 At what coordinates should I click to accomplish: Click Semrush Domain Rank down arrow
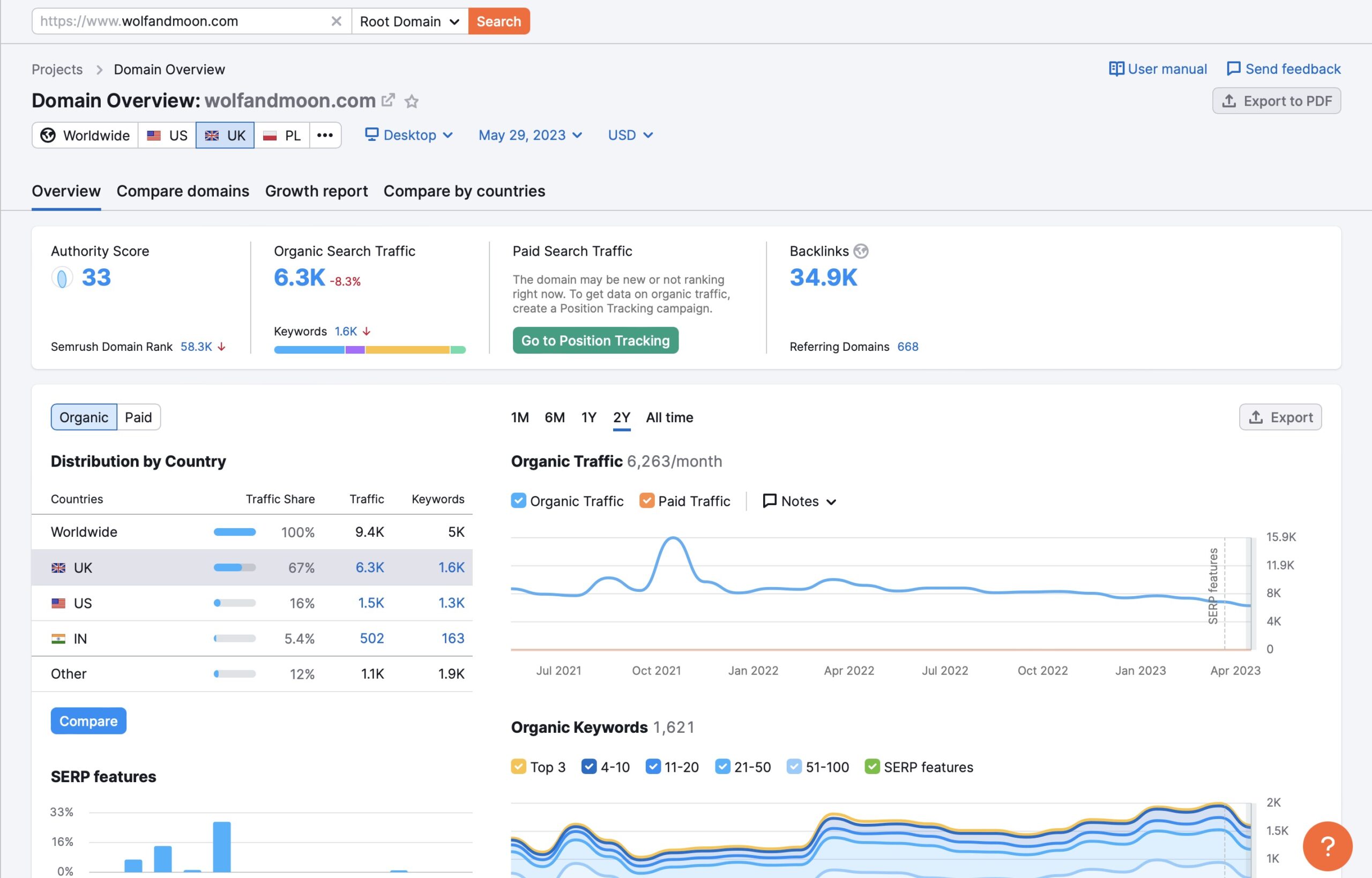(222, 347)
